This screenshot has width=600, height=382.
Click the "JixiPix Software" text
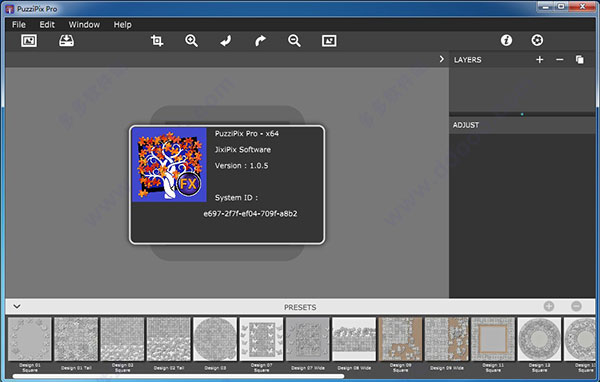coord(243,150)
